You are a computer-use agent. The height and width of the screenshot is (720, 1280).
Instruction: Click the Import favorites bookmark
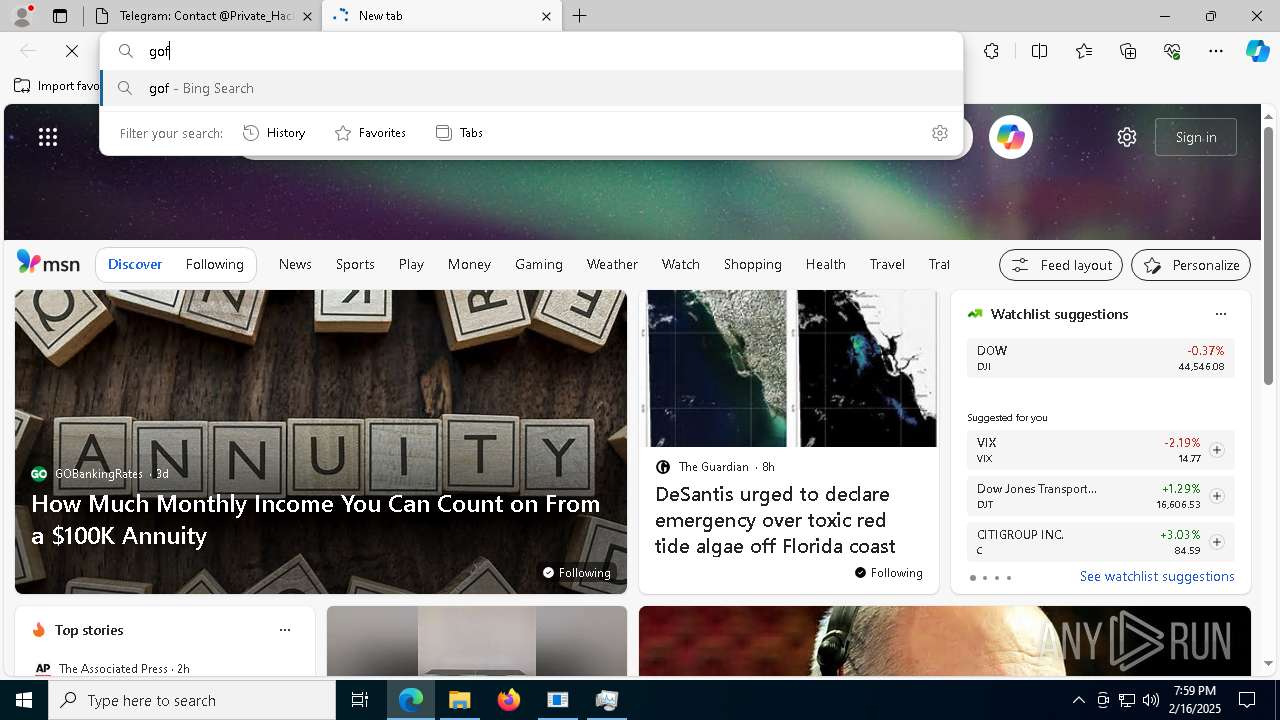tap(57, 86)
